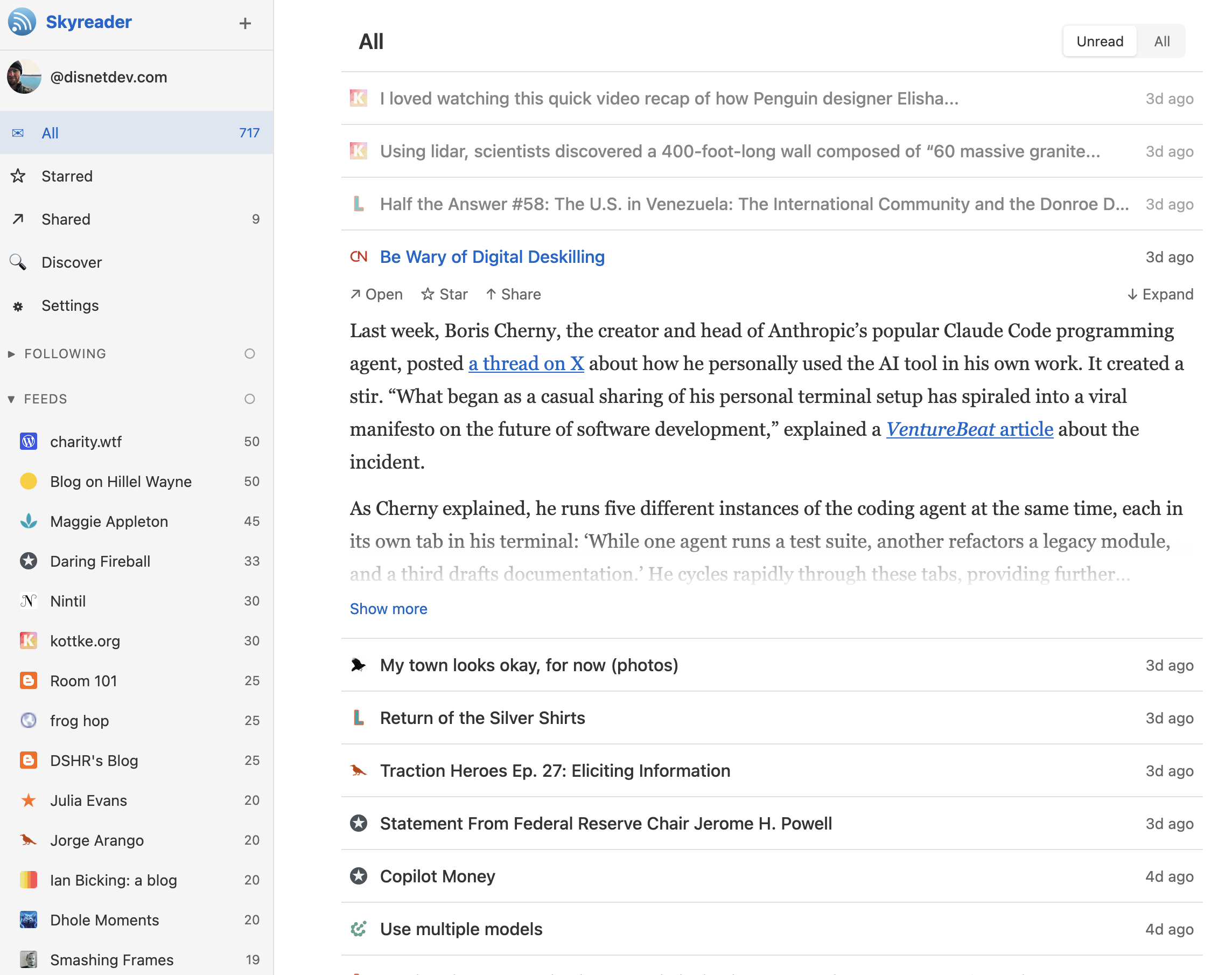Image resolution: width=1232 pixels, height=975 pixels.
Task: Click the charity.wtf WordPress icon
Action: (28, 441)
